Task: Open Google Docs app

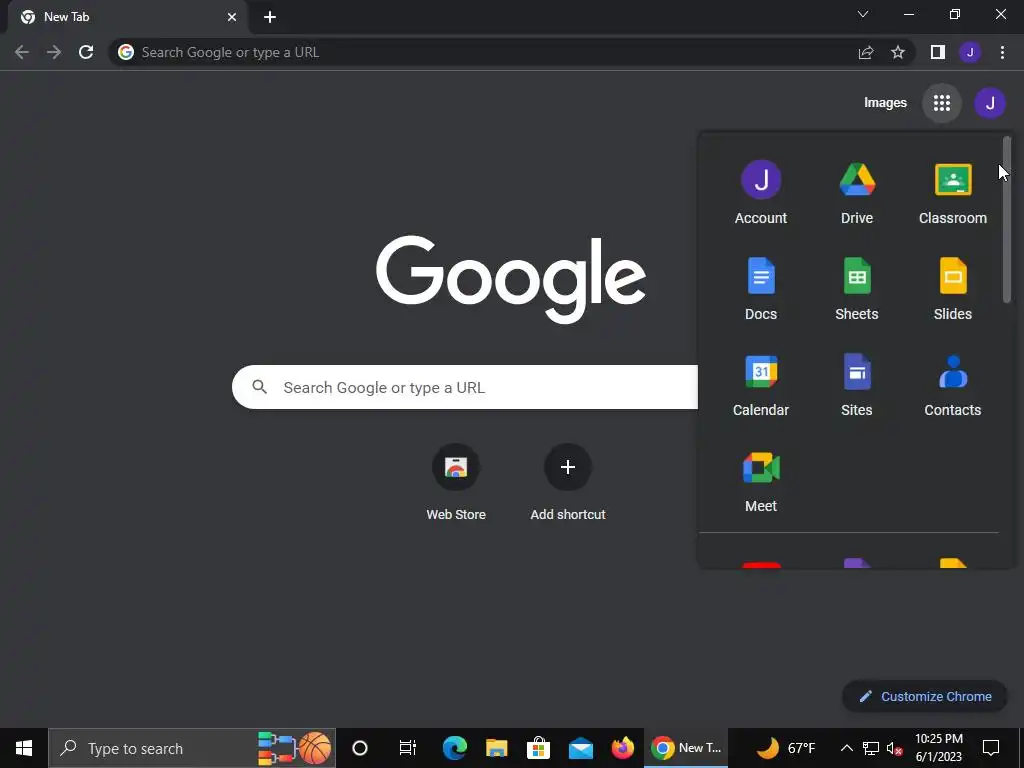Action: pyautogui.click(x=761, y=289)
